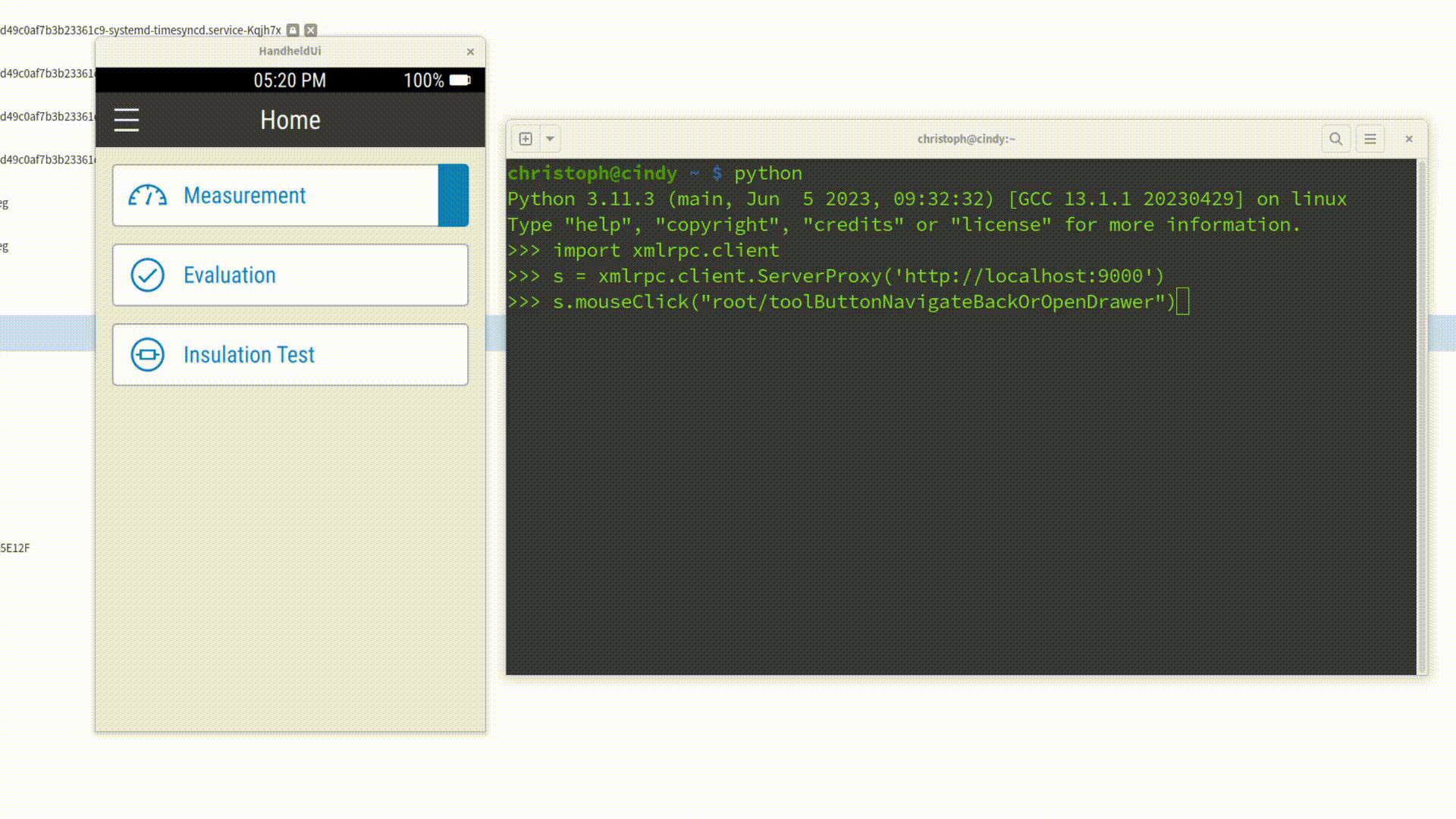Click the battery icon in status bar
Viewport: 1456px width, 819px height.
[460, 80]
